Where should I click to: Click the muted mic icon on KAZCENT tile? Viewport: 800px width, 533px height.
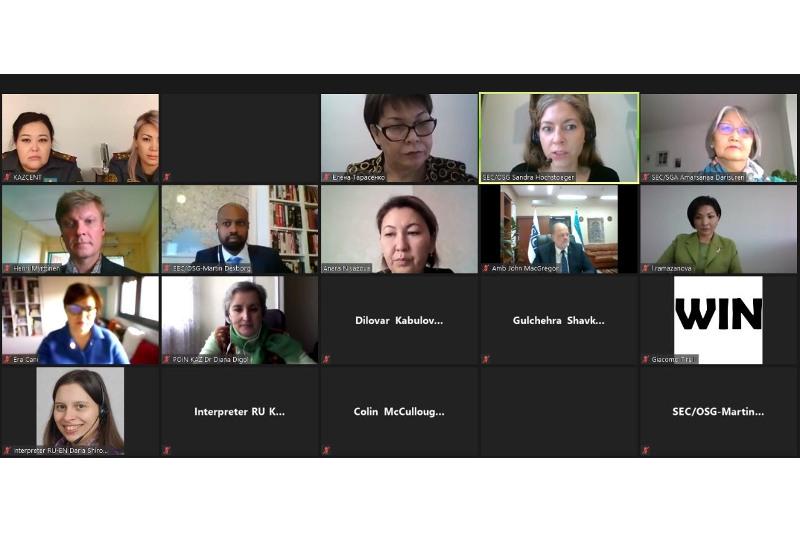(x=7, y=177)
